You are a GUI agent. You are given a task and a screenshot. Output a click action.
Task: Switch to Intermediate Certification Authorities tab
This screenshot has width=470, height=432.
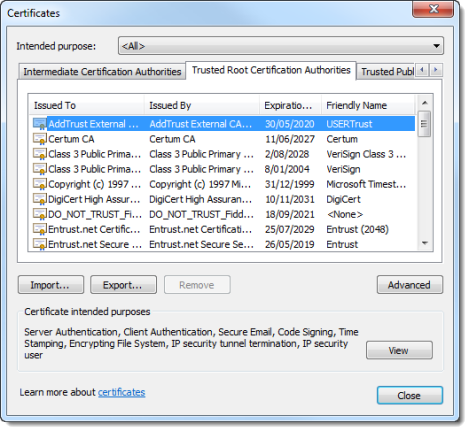coord(102,72)
